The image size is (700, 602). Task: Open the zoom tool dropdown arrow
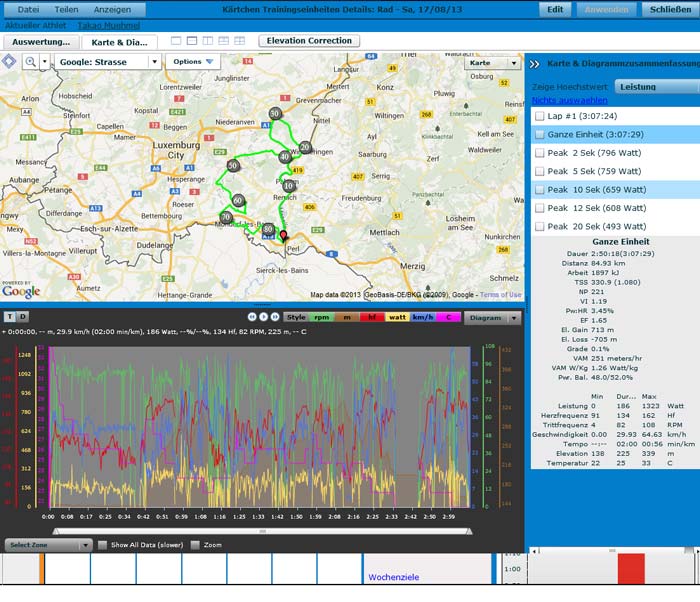45,62
